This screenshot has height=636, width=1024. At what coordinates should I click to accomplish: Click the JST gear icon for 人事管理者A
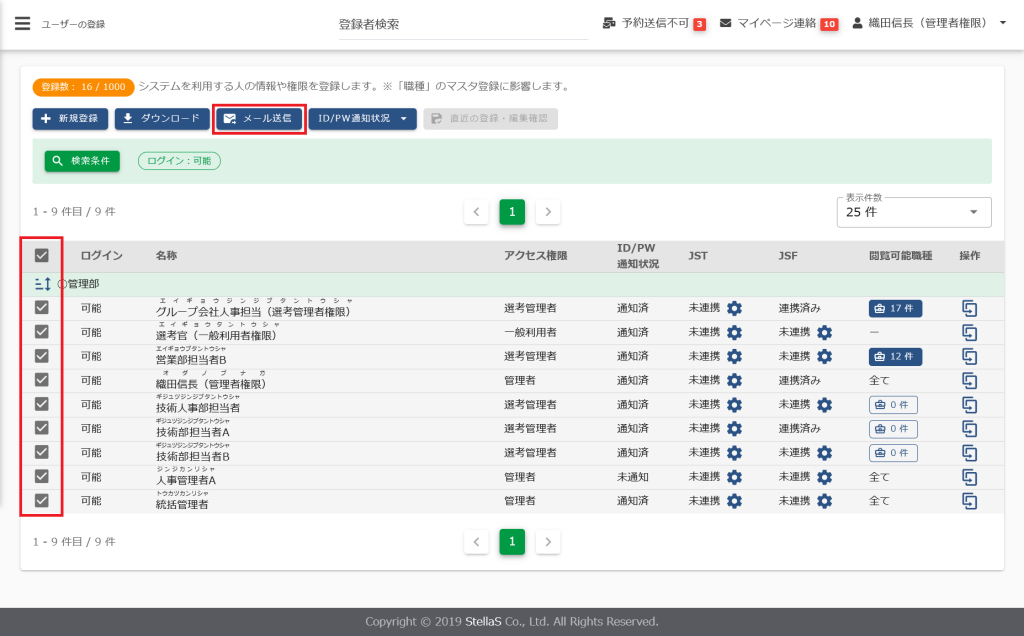(x=734, y=477)
